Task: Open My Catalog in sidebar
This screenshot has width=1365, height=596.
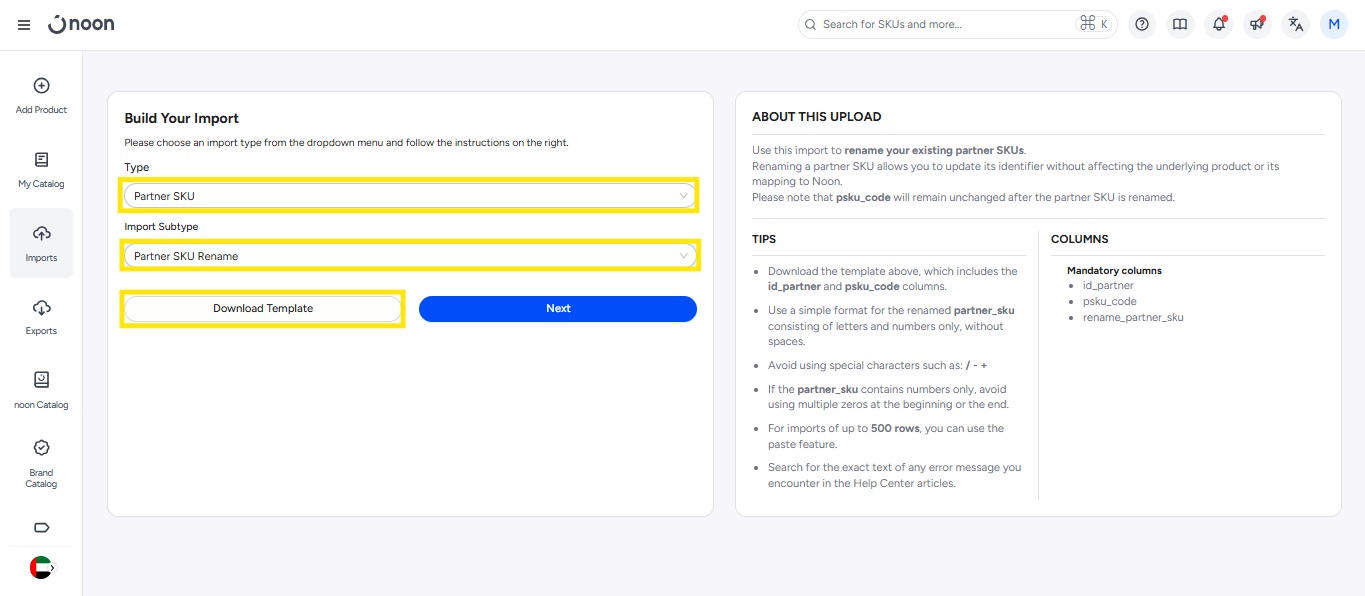Action: pos(41,170)
